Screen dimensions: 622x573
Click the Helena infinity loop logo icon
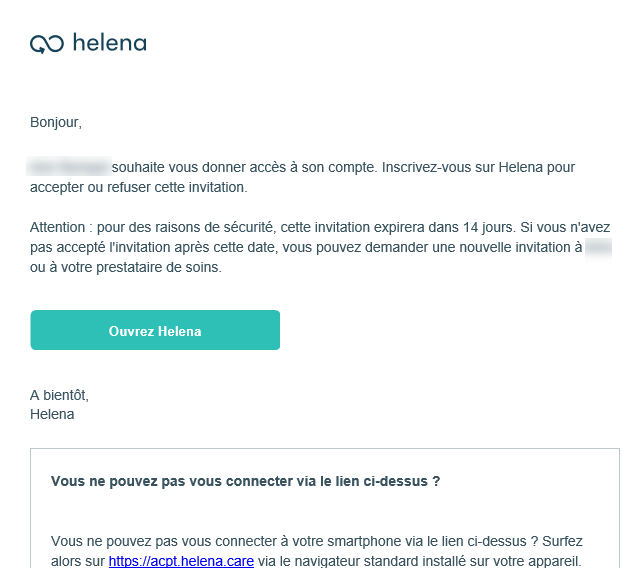click(47, 44)
